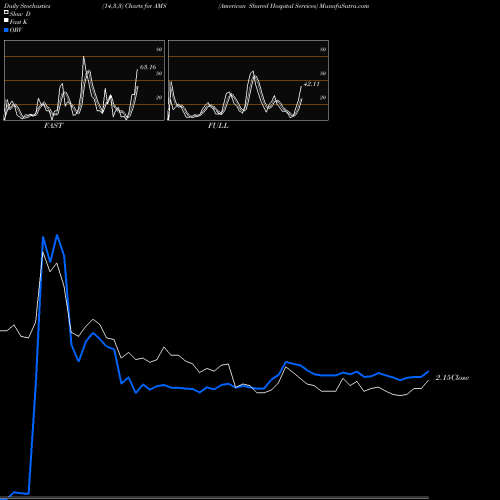
Task: Click the 63.16 value in the FAST chart
Action: click(x=148, y=67)
